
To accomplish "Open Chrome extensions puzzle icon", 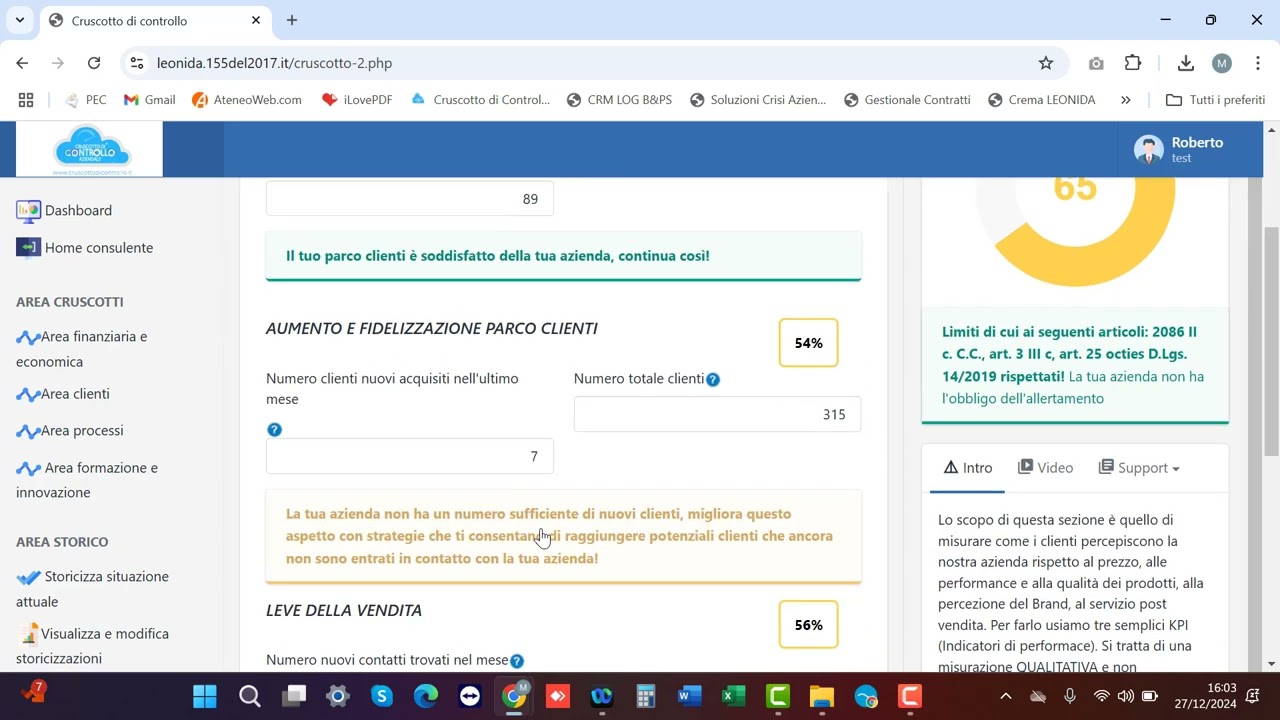I will click(x=1133, y=63).
